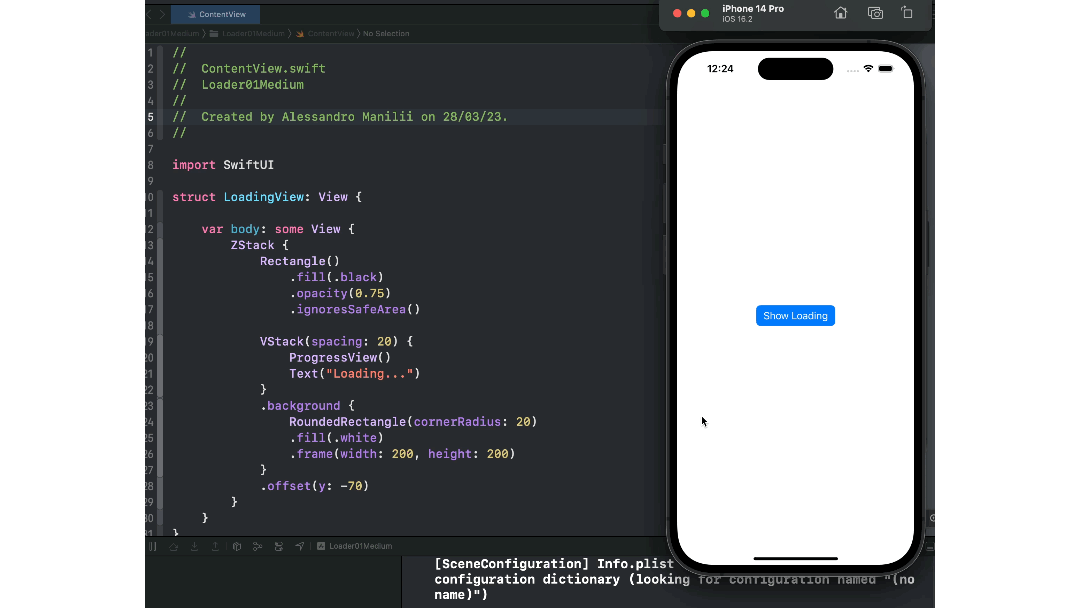Take a simulator screenshot with the camera icon
Screen dimensions: 1080x608
875,13
